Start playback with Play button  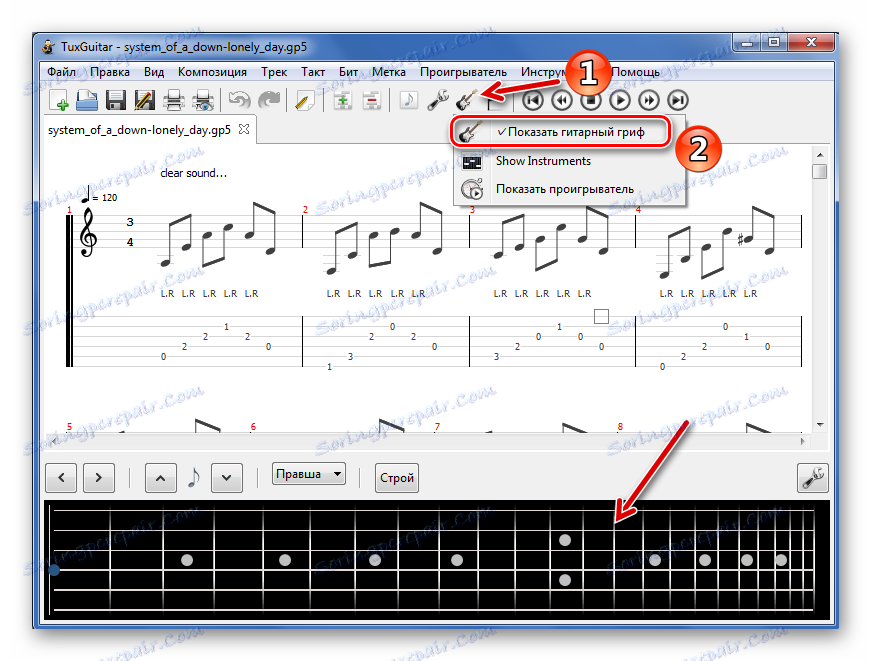620,101
